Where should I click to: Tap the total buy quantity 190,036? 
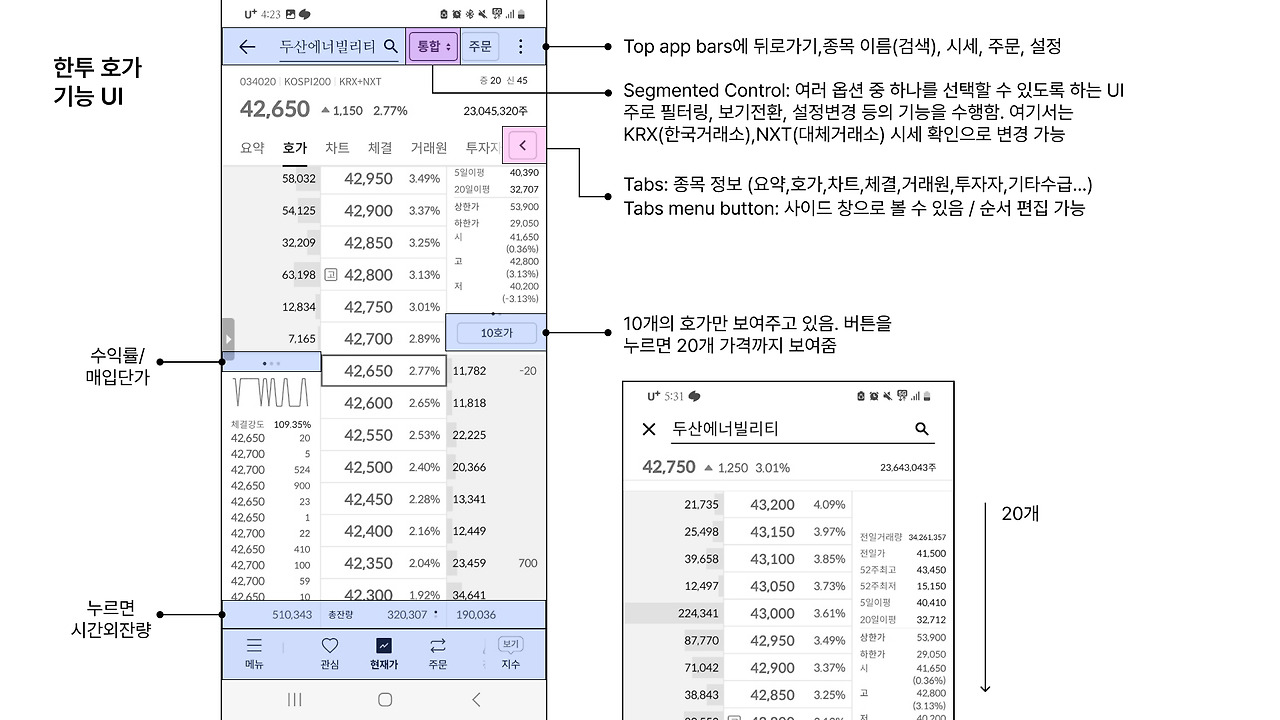coord(475,615)
